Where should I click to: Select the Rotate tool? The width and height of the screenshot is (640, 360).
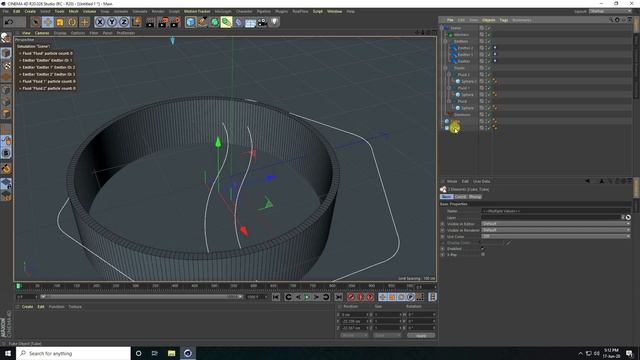tap(72, 22)
